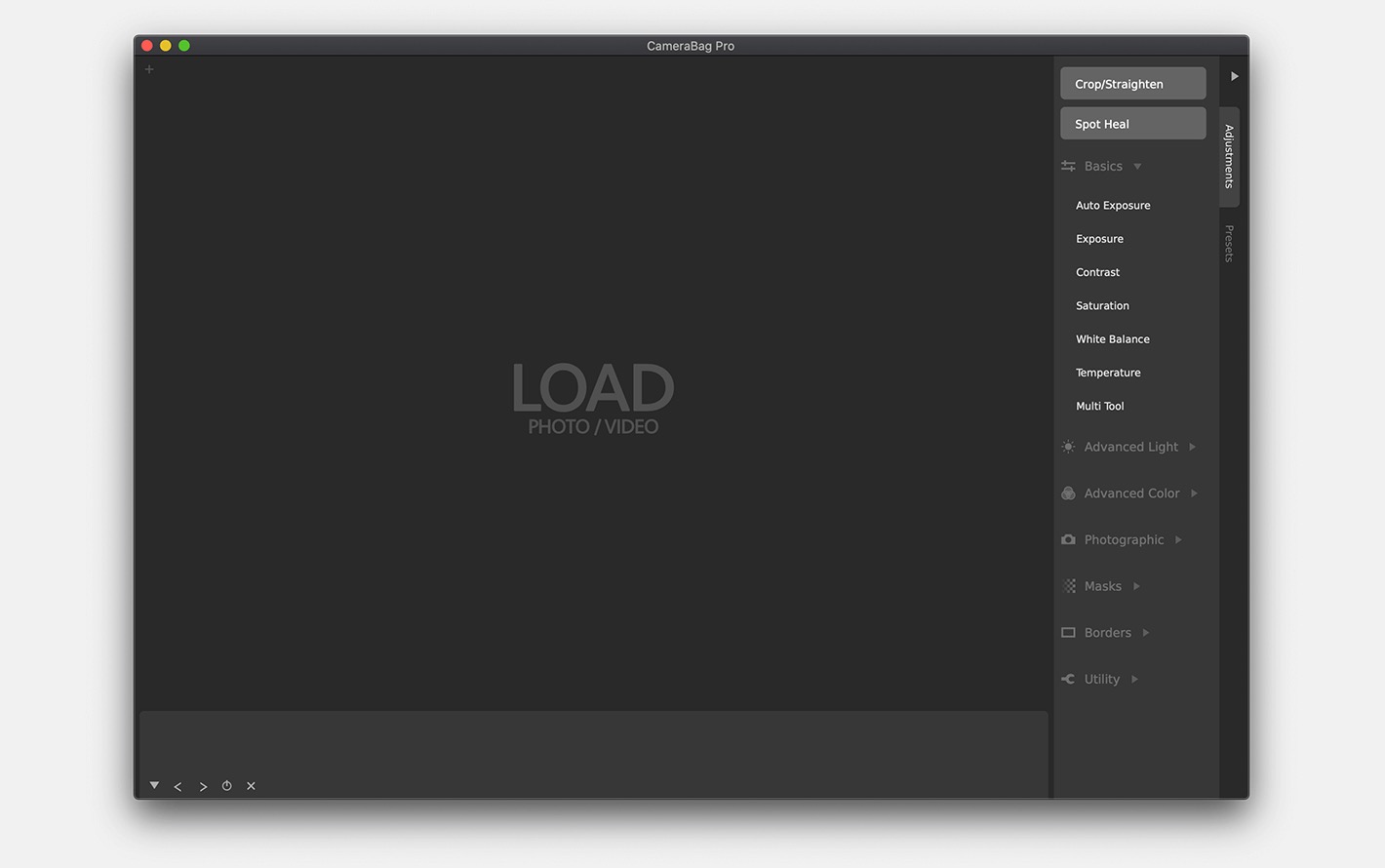The image size is (1385, 868).
Task: Collapse the Basics section
Action: pyautogui.click(x=1137, y=167)
